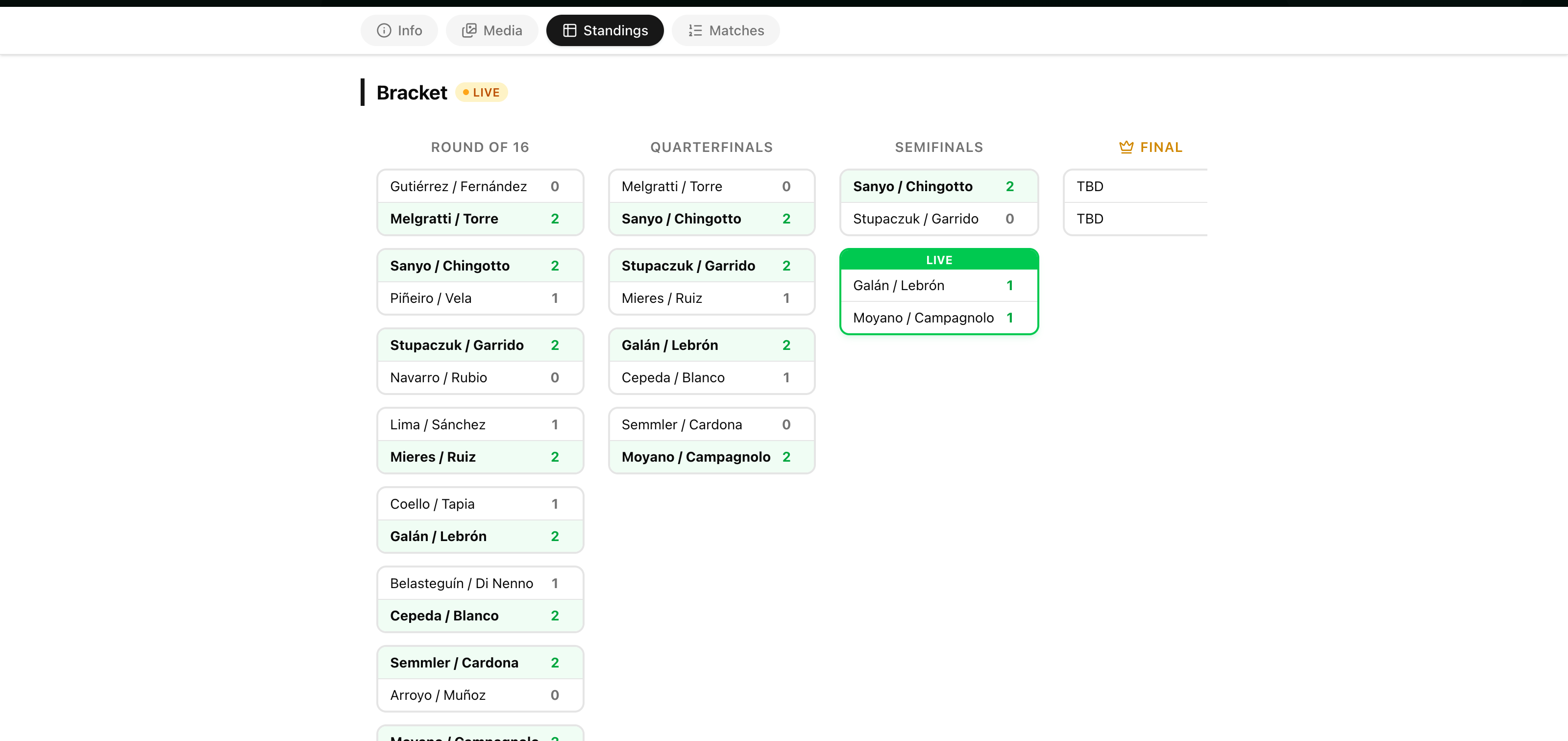The image size is (1568, 741).
Task: Click the second TBD slot in Final
Action: tap(1136, 219)
